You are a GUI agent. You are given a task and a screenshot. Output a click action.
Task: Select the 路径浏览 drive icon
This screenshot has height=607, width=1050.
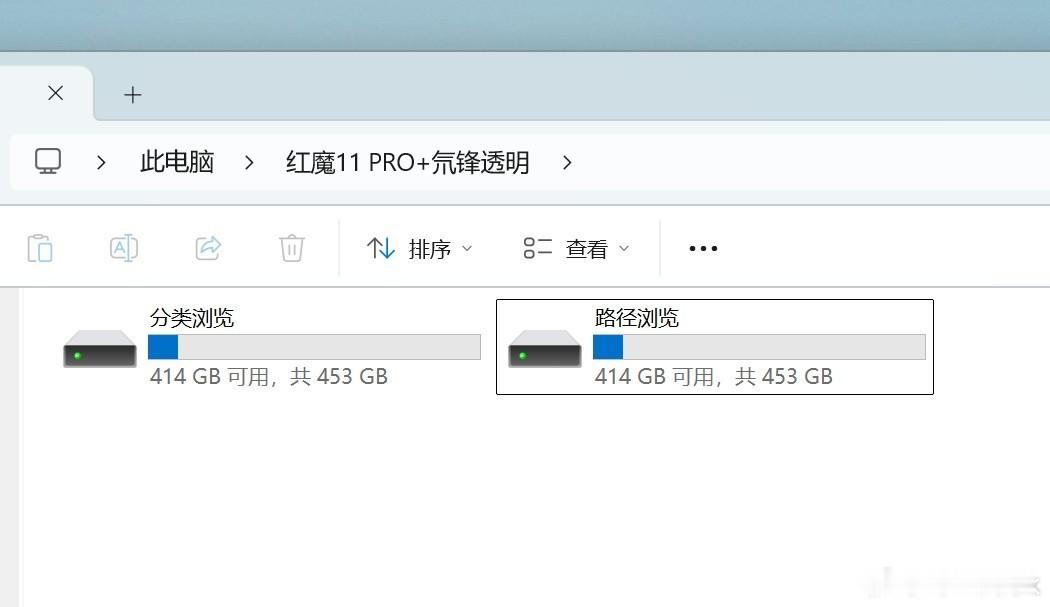[x=544, y=348]
